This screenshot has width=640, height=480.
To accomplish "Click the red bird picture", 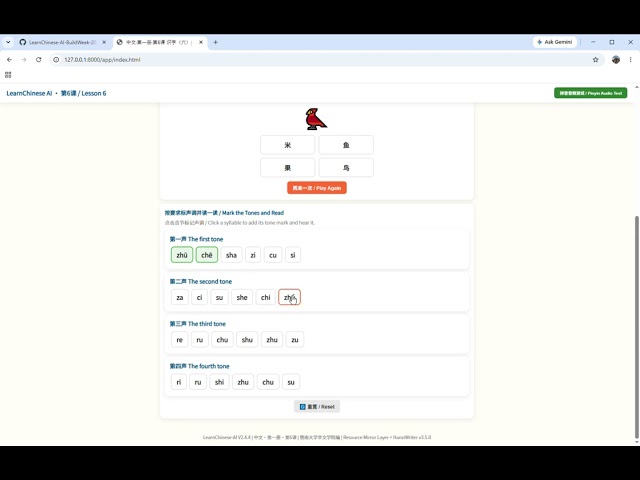I will pos(316,119).
